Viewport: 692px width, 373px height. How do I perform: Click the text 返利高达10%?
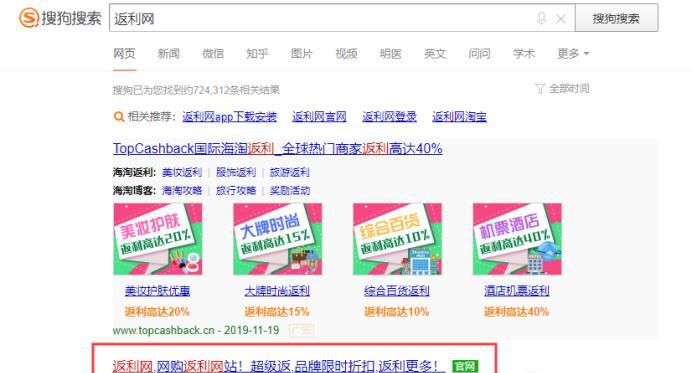pos(397,312)
